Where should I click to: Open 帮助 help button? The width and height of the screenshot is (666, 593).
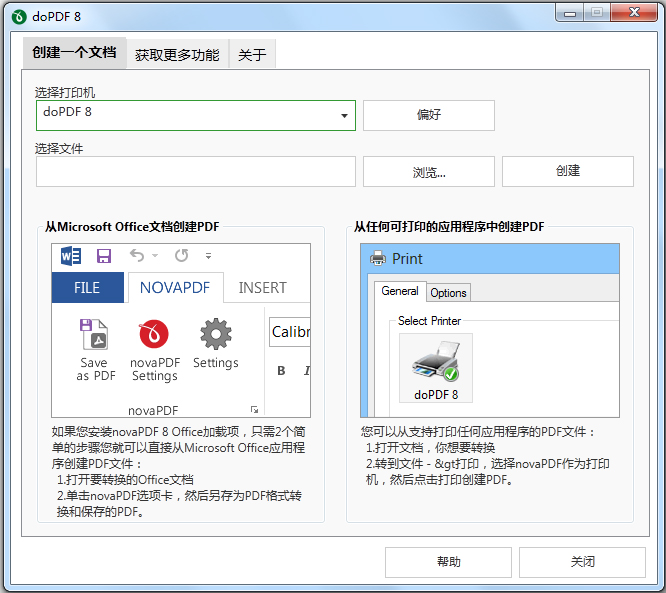tap(449, 562)
